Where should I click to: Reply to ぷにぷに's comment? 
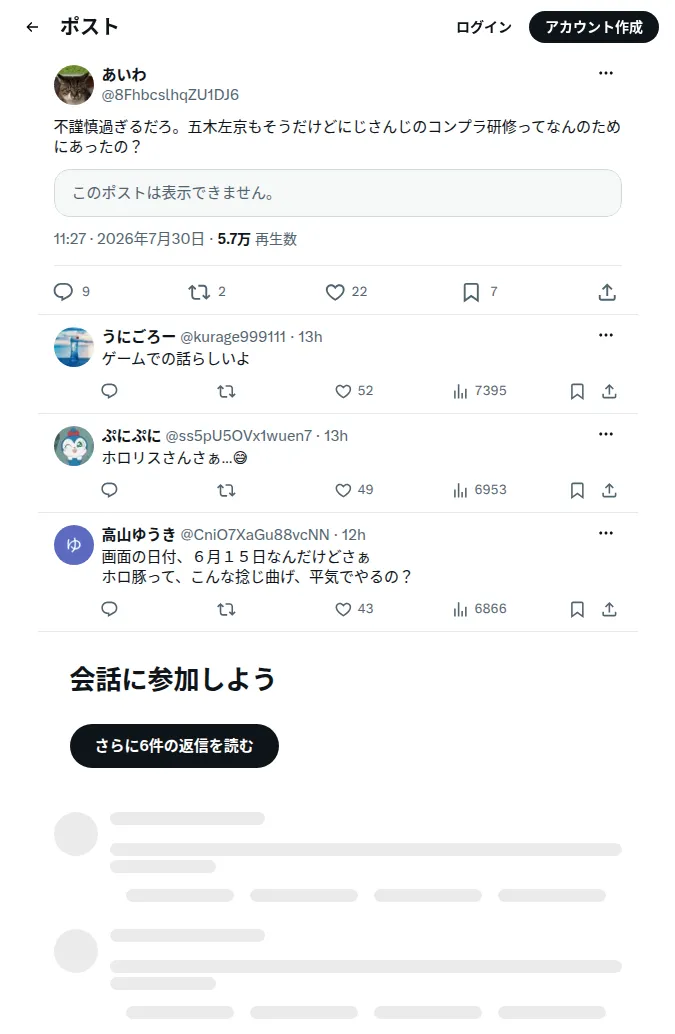[109, 490]
